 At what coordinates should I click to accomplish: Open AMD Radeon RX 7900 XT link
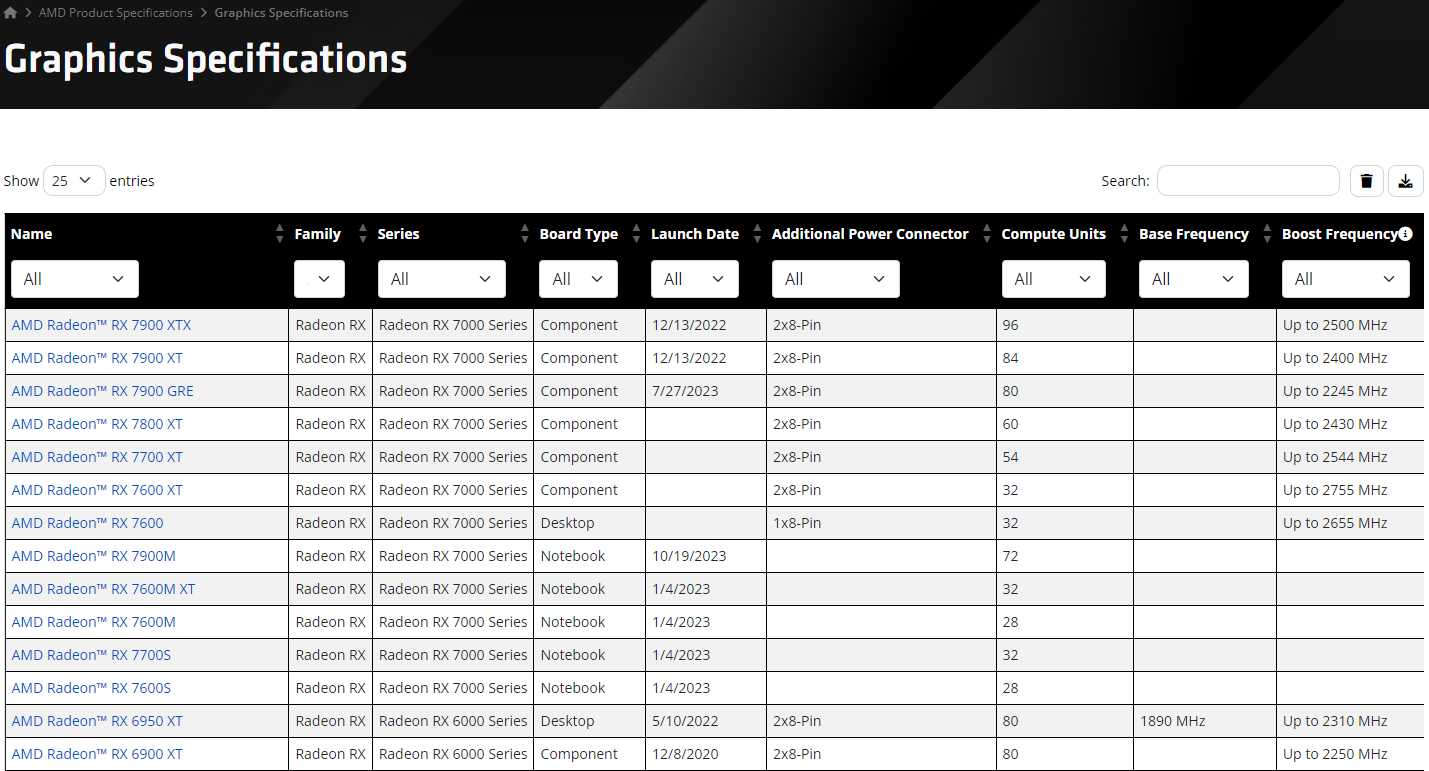click(x=97, y=358)
